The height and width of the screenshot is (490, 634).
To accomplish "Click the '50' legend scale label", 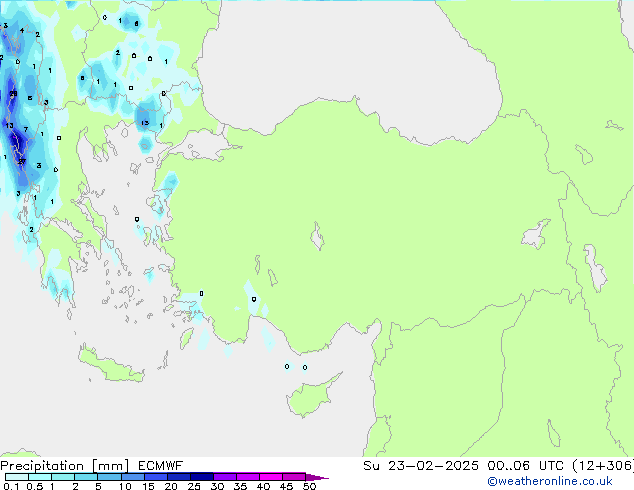I will click(309, 486).
